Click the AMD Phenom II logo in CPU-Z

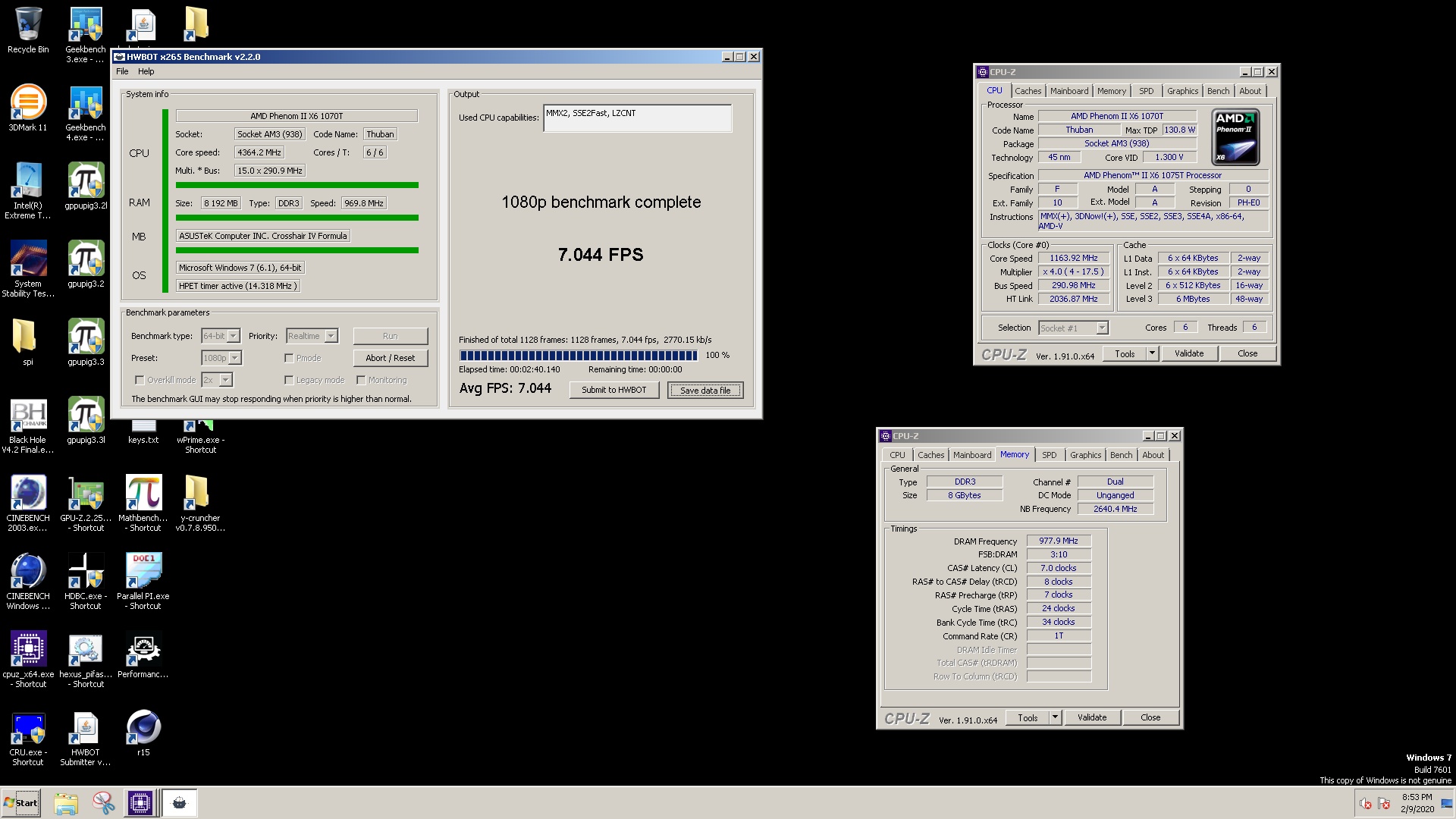1236,137
